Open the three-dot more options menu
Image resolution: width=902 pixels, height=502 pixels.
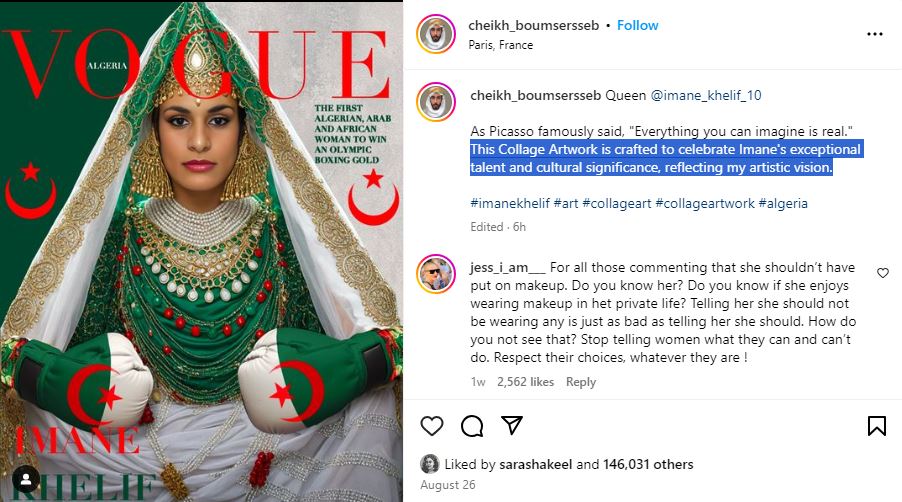pos(874,35)
